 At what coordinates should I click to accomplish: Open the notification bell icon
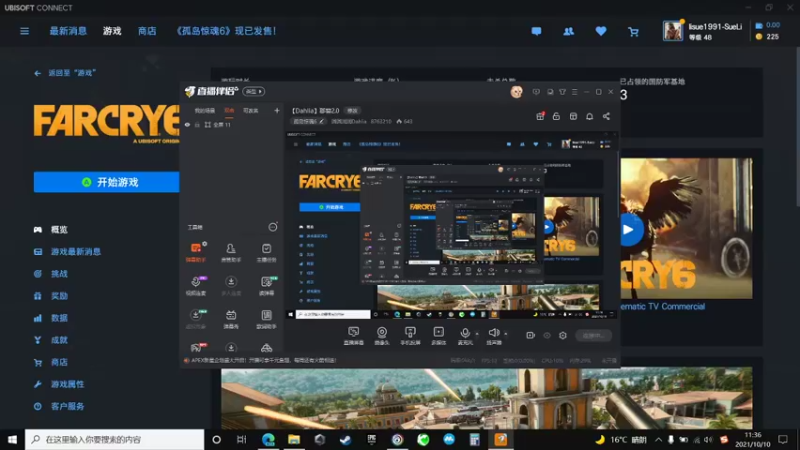click(589, 116)
